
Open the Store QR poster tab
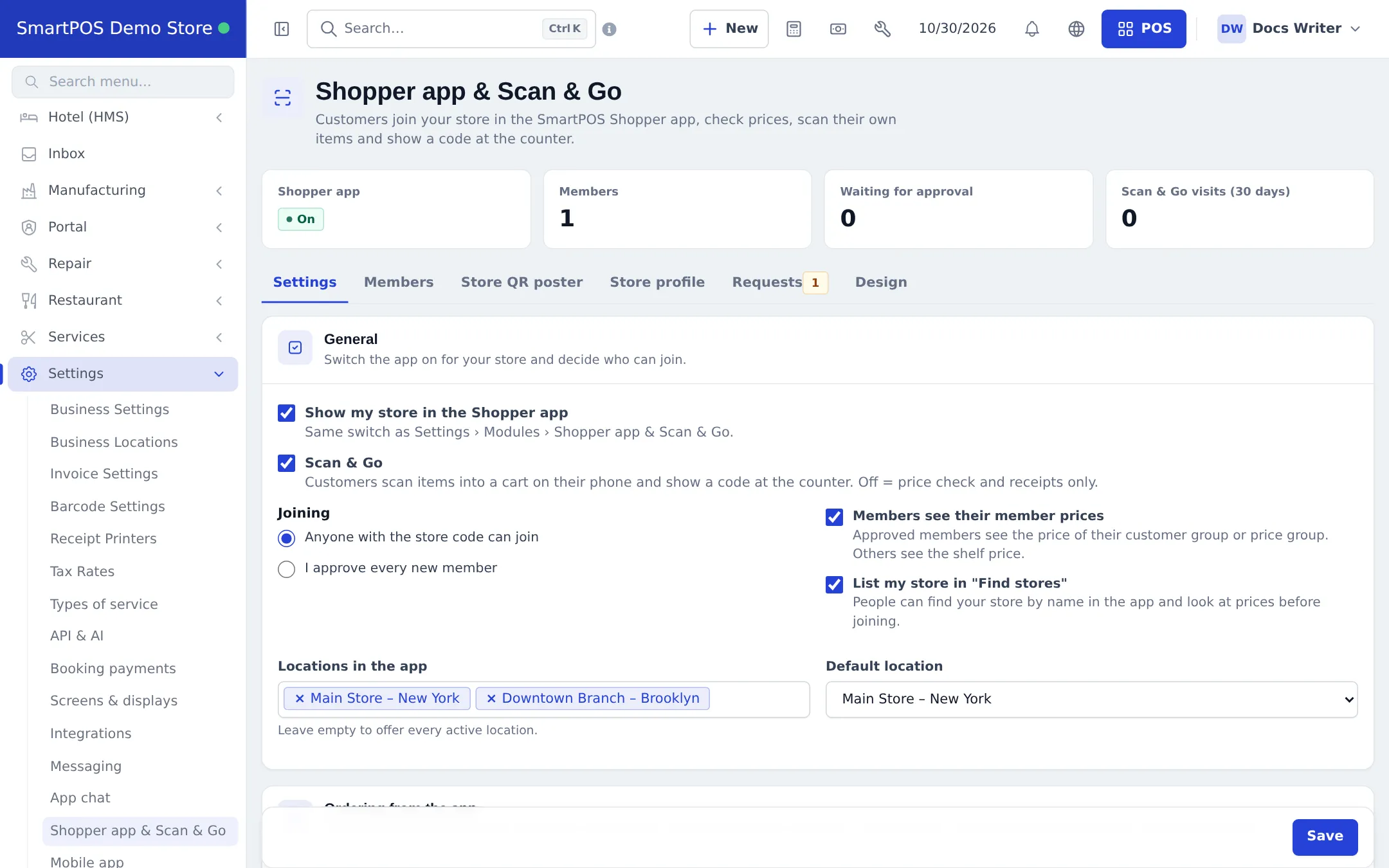coord(522,282)
